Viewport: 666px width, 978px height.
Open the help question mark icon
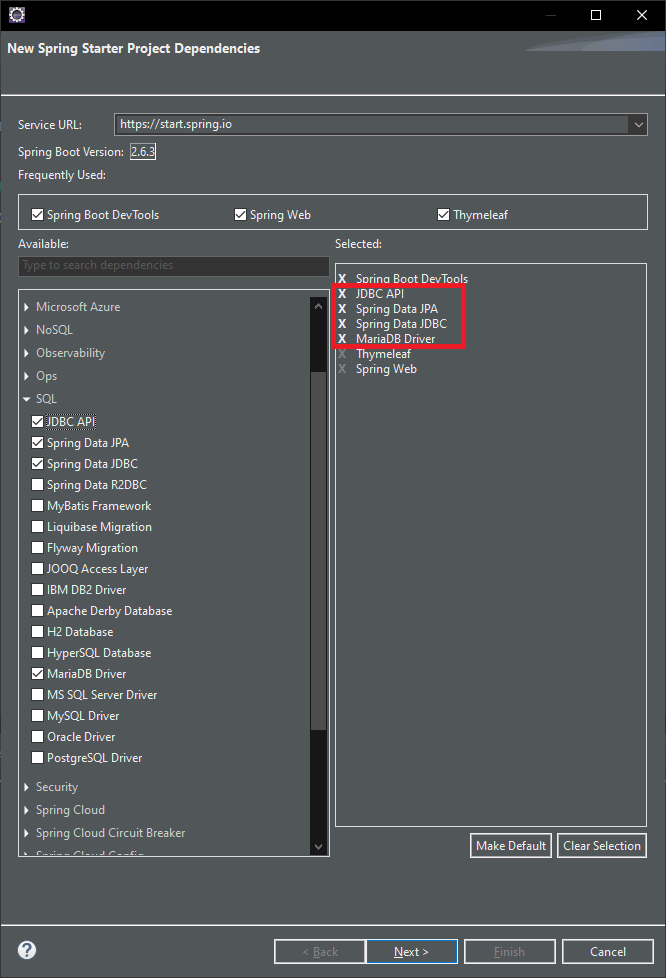27,950
